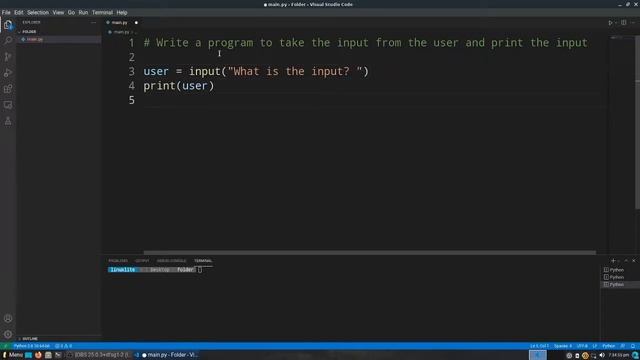Open the View menu

coord(58,13)
